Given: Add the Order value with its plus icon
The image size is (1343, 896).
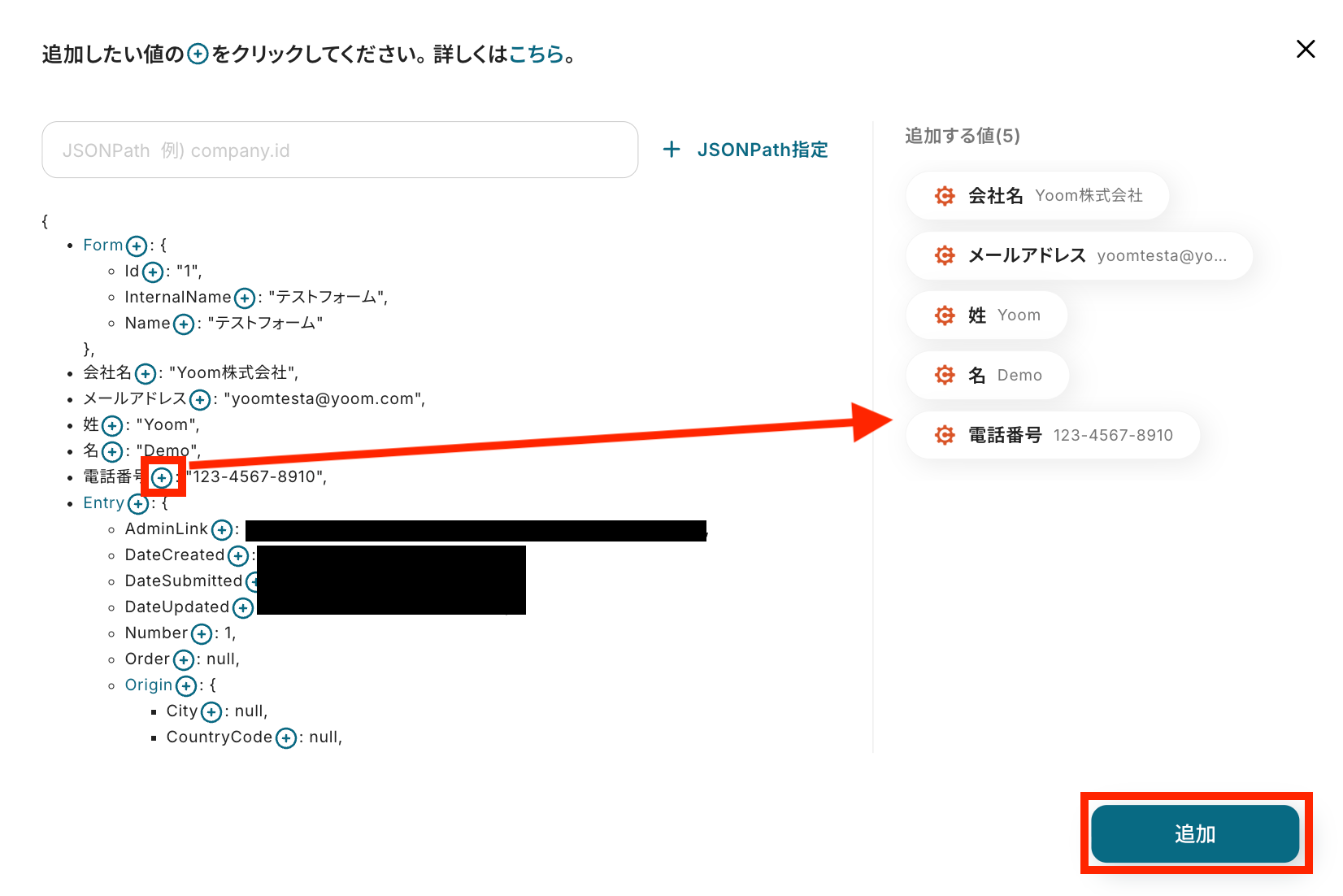Looking at the screenshot, I should [x=184, y=659].
